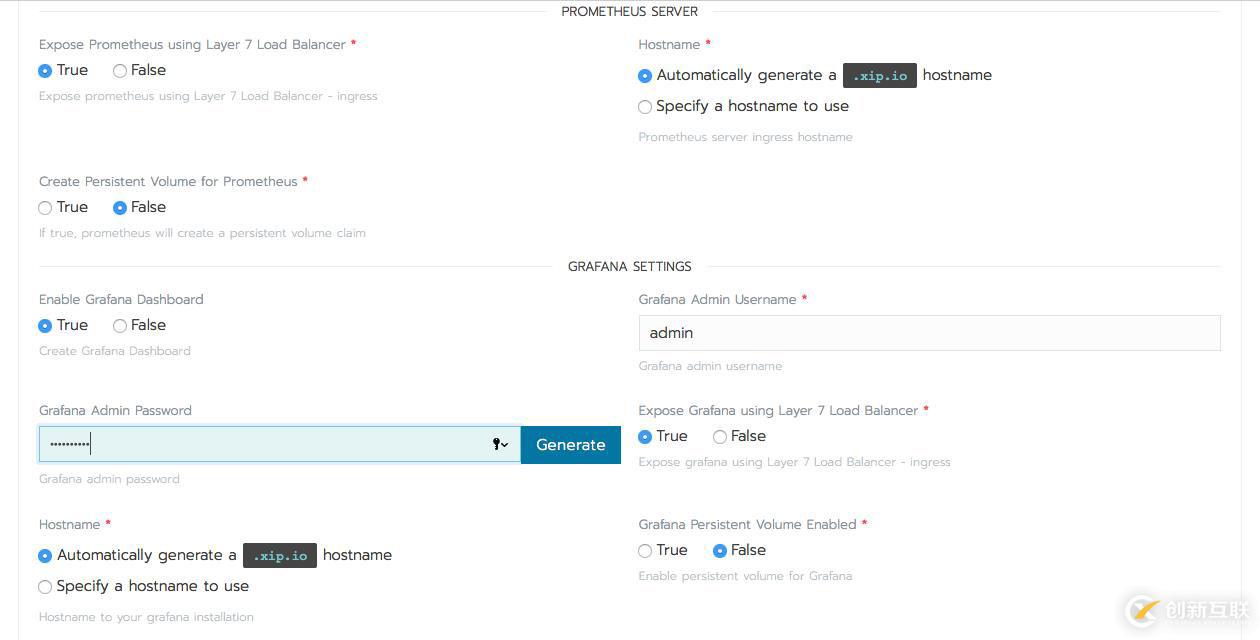Image resolution: width=1260 pixels, height=640 pixels.
Task: Choose Automatically generate hostname for Grafana
Action: click(x=45, y=556)
